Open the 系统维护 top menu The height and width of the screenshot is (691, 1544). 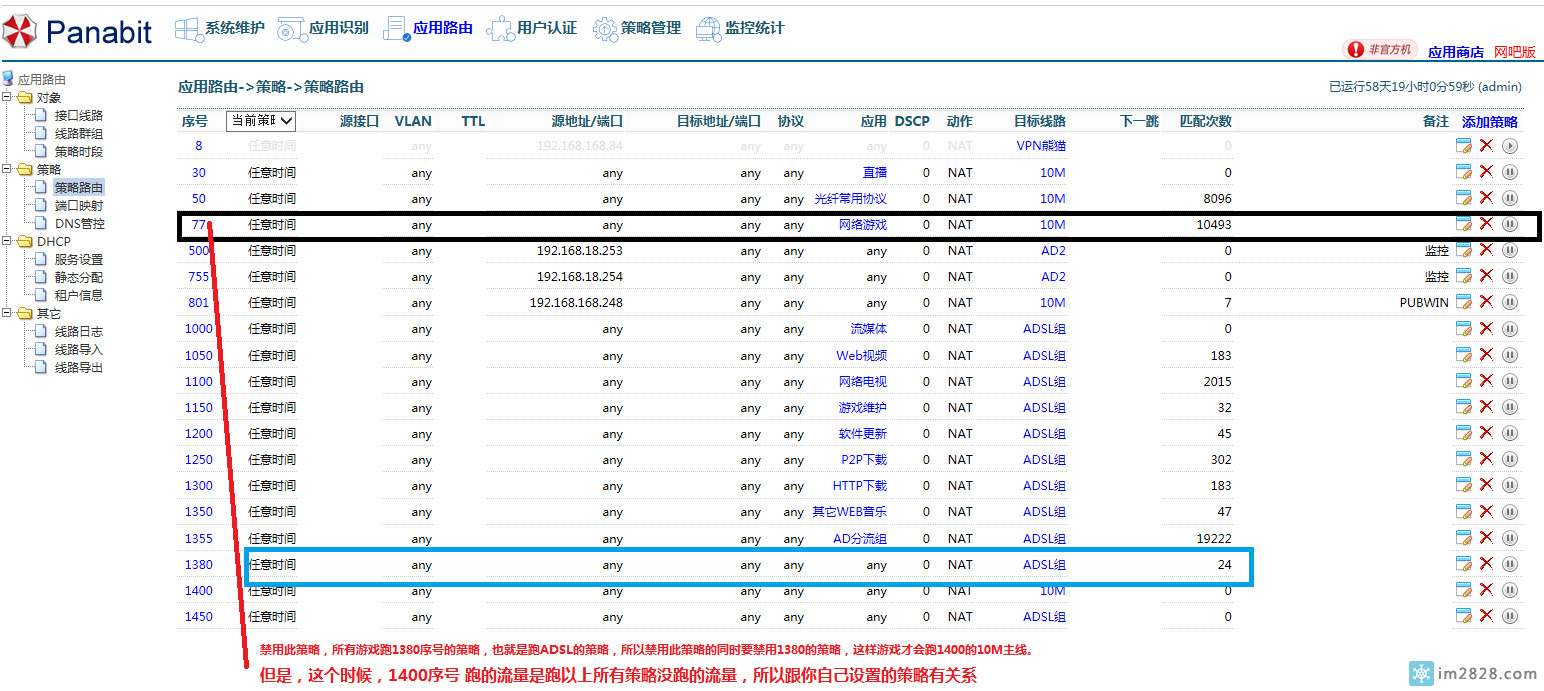tap(220, 29)
